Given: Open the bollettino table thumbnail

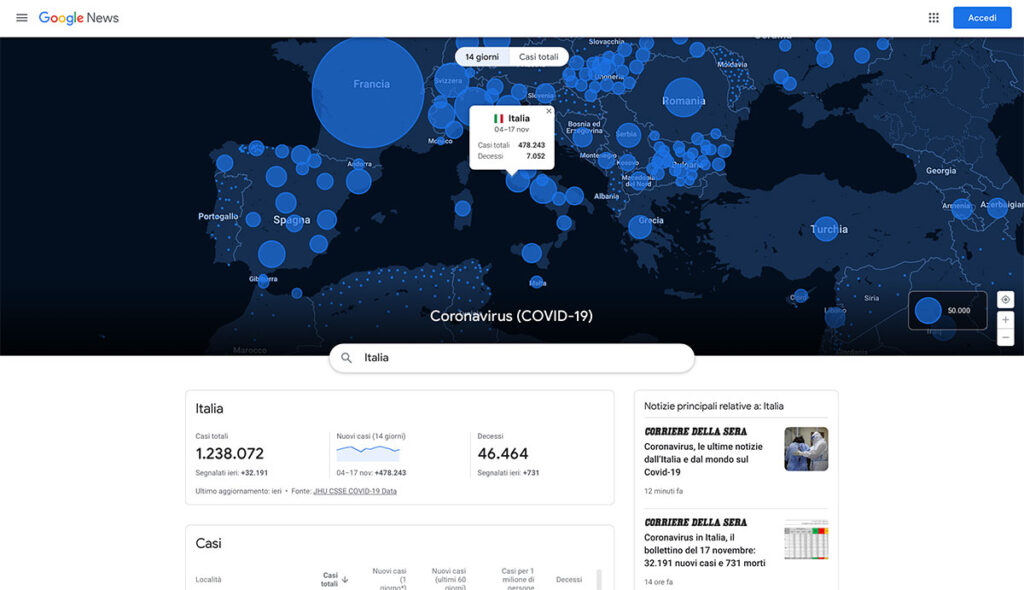Looking at the screenshot, I should pos(806,540).
